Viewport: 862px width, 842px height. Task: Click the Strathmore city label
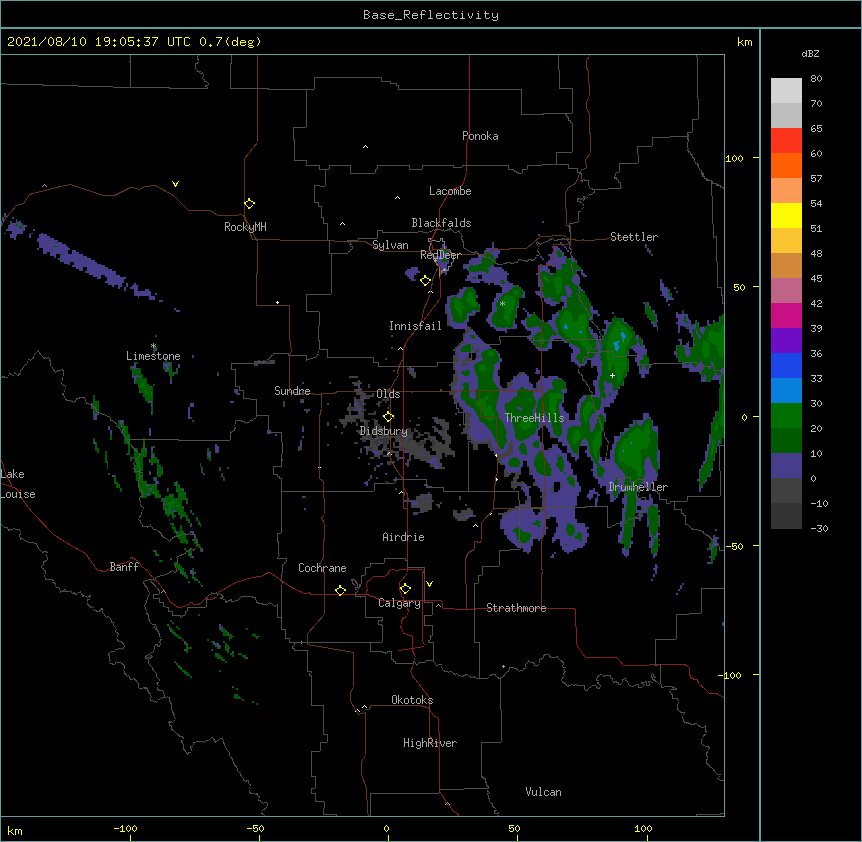coord(516,608)
